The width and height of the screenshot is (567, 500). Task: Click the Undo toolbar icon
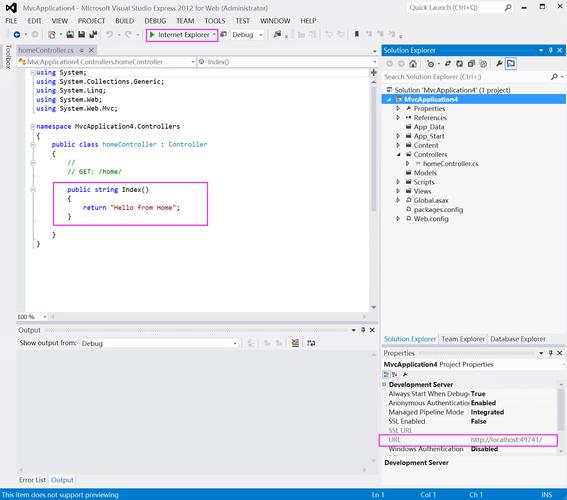[109, 35]
